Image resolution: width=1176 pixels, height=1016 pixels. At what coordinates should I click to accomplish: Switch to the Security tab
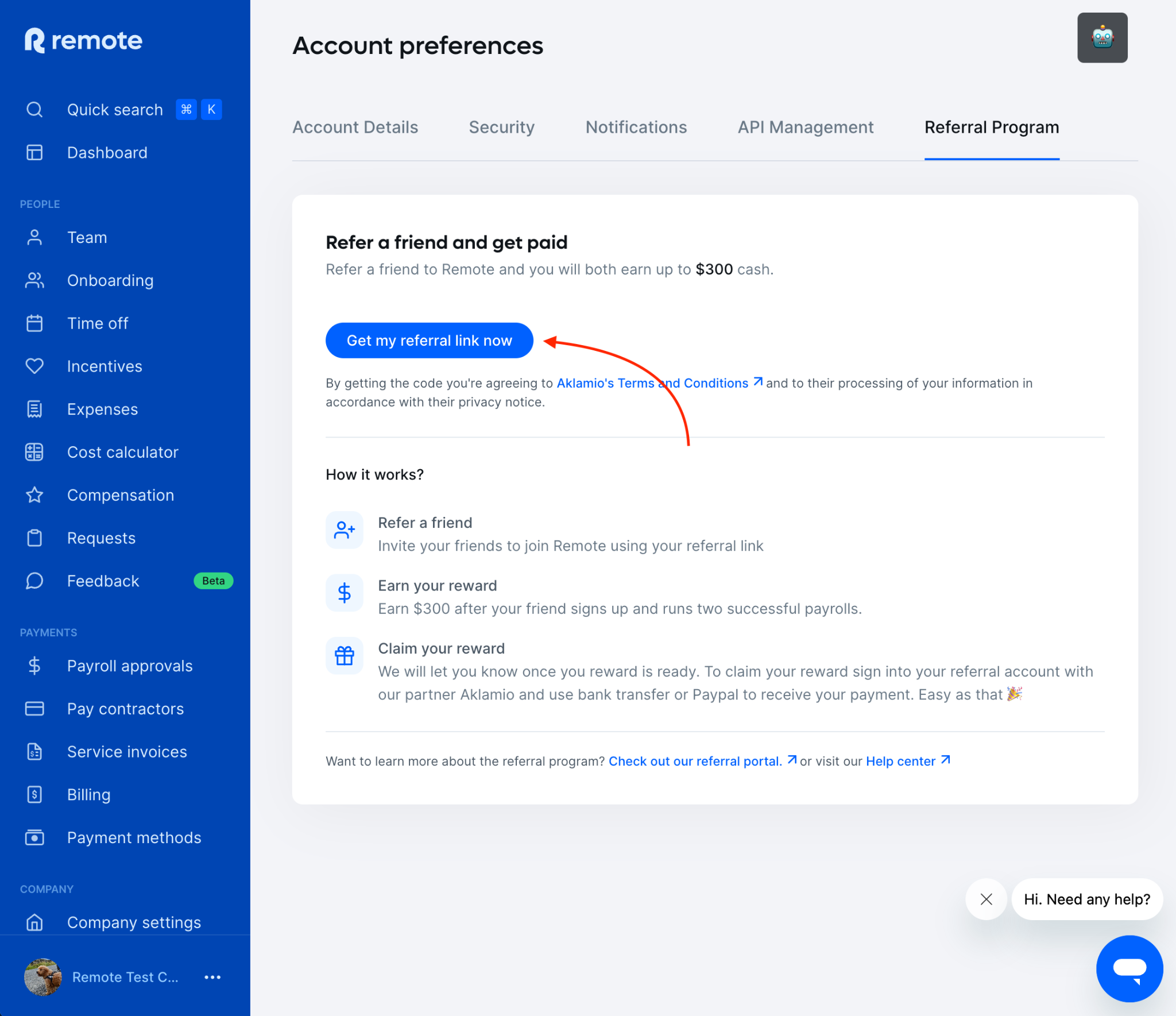click(x=501, y=127)
